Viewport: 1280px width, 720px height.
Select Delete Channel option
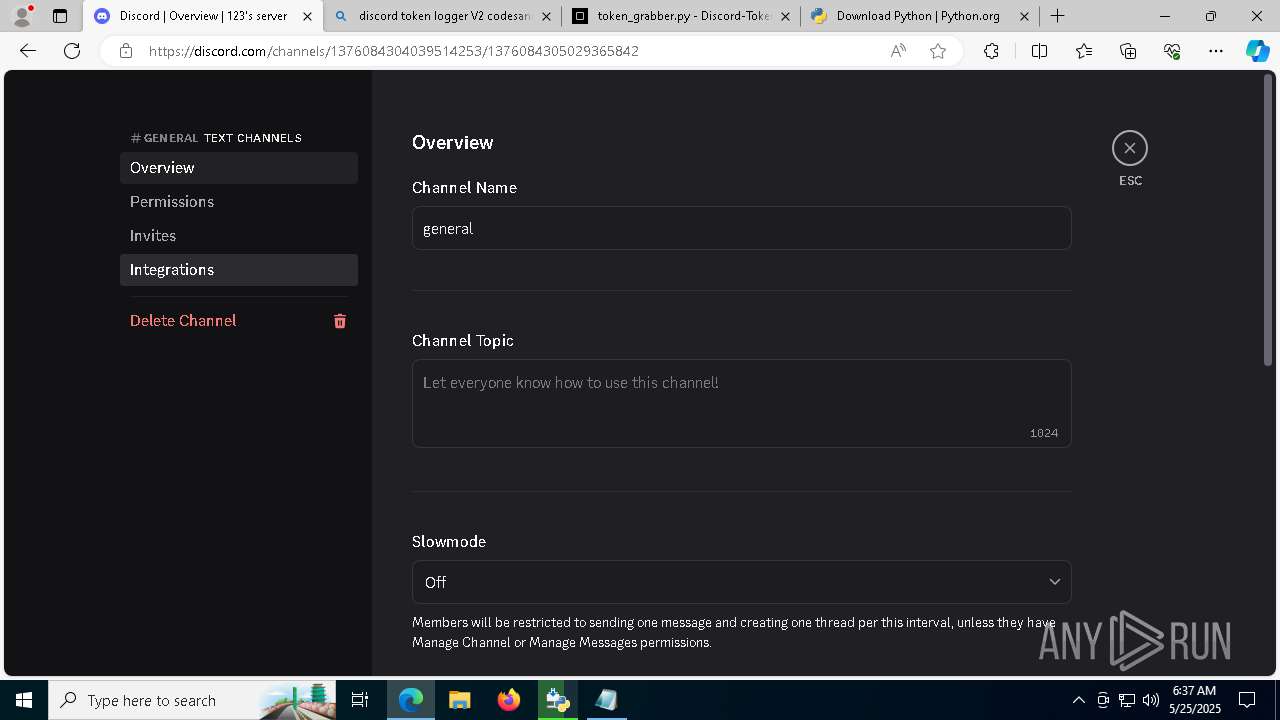239,321
